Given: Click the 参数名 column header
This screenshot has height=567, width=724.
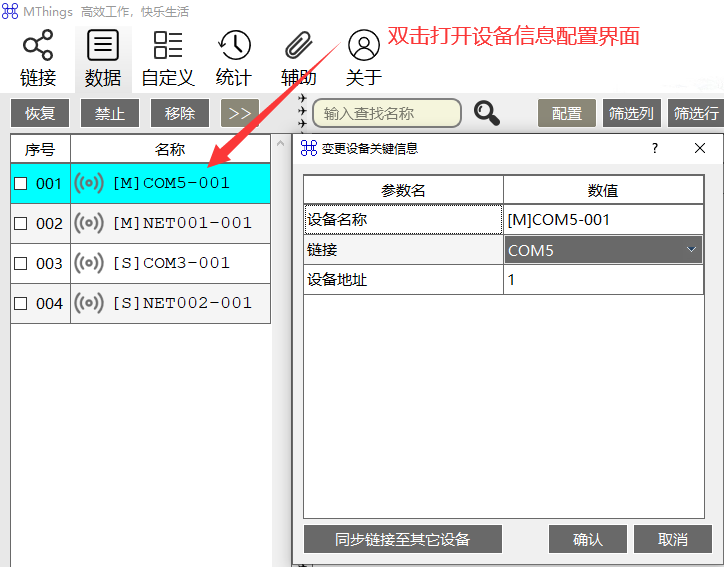Looking at the screenshot, I should tap(403, 190).
